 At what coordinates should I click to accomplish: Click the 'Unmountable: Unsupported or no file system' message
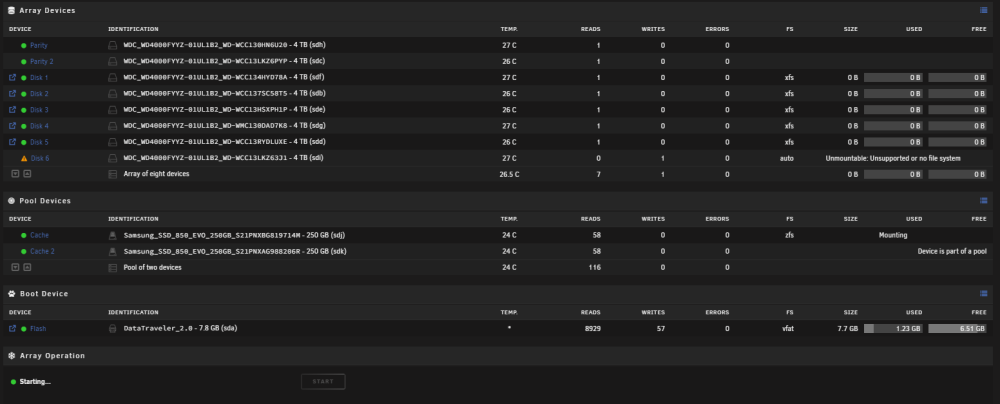coord(893,158)
